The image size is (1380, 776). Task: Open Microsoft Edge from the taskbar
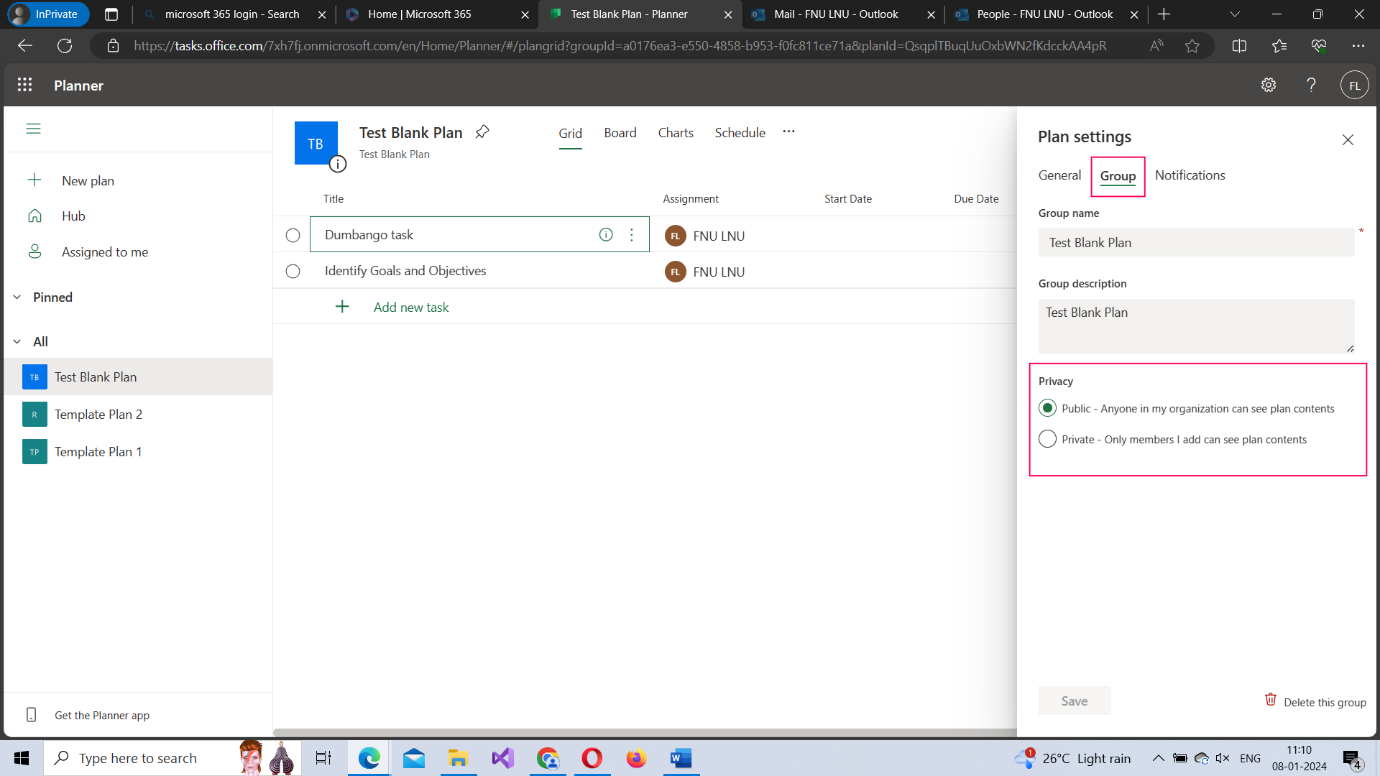[370, 758]
